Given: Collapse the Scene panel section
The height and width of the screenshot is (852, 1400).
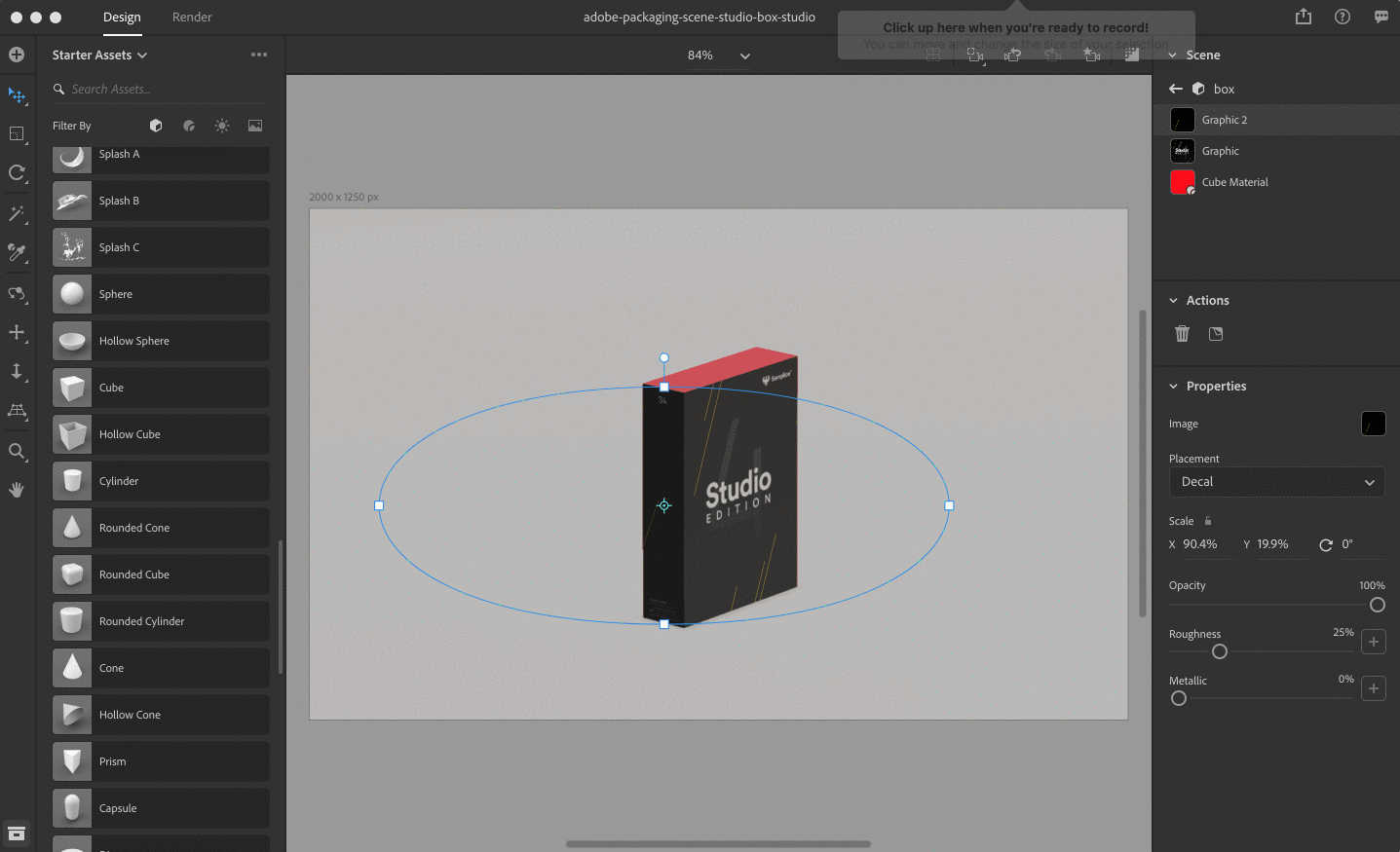Looking at the screenshot, I should coord(1173,56).
